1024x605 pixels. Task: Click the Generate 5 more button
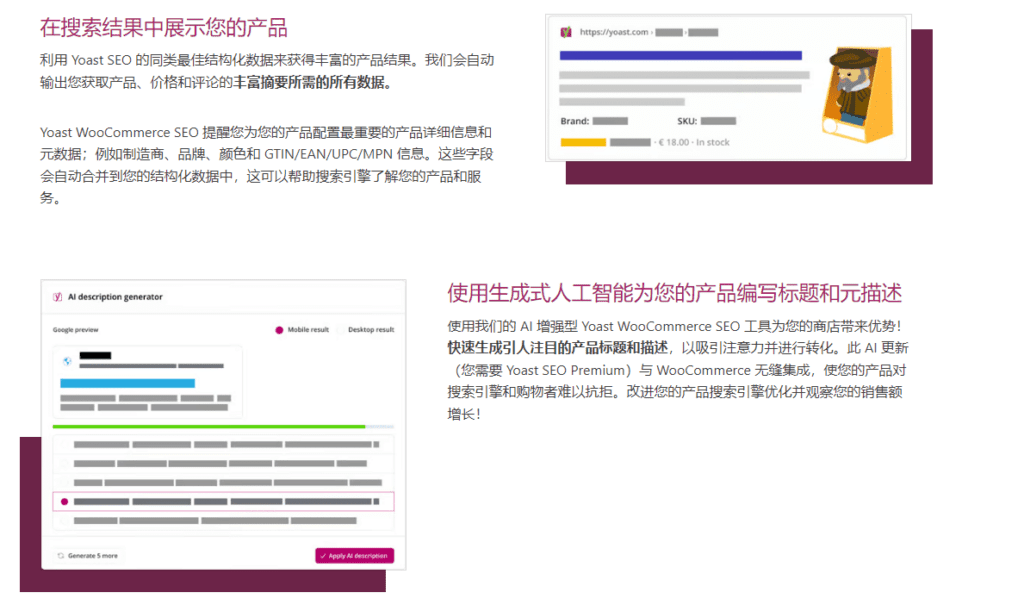coord(88,556)
